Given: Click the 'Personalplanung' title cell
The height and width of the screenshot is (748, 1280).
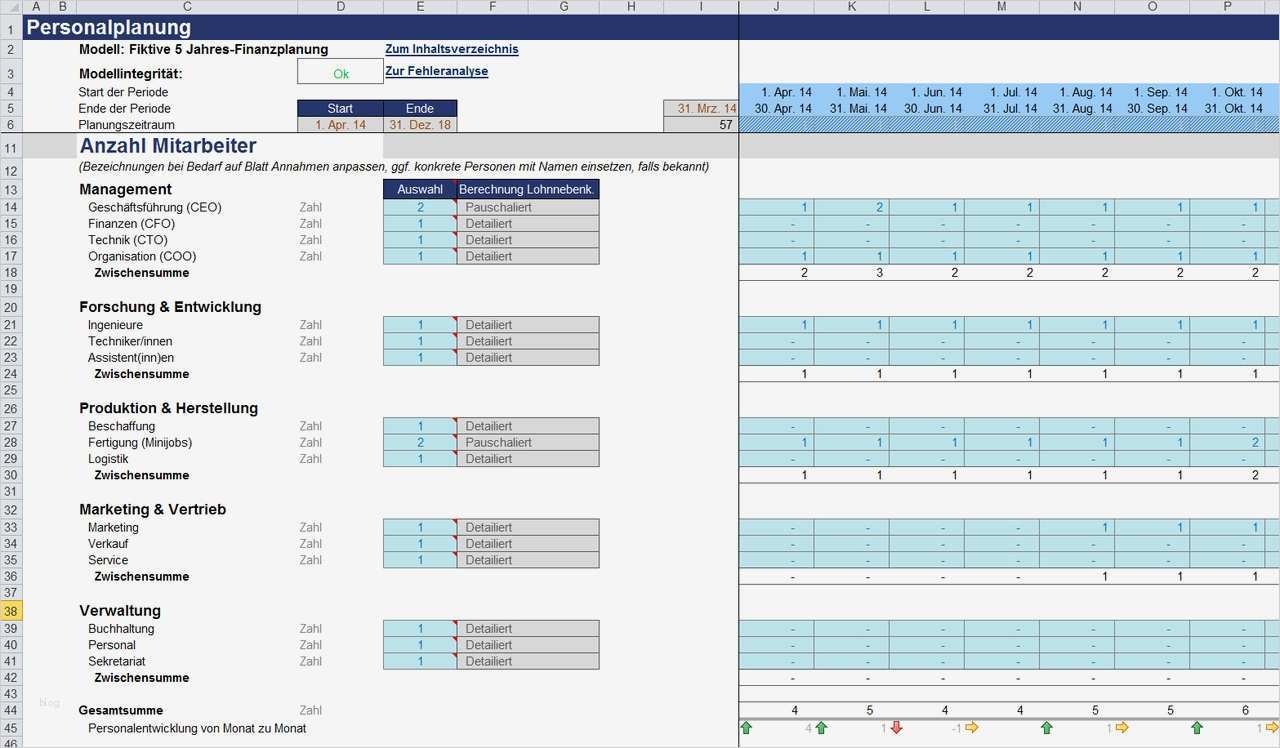Looking at the screenshot, I should point(109,28).
